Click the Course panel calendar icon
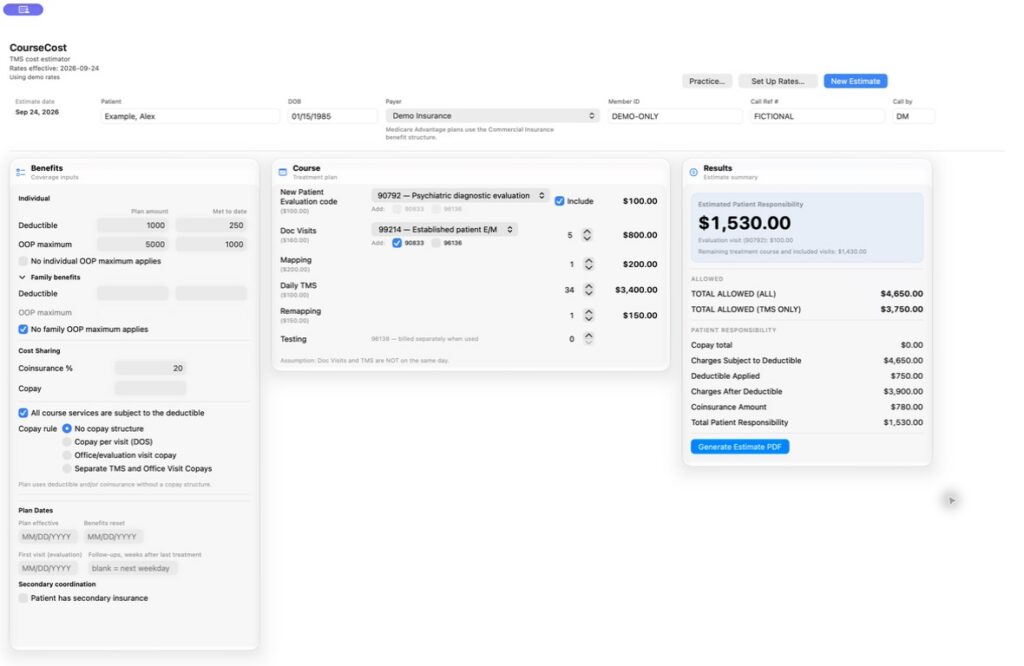 [283, 172]
